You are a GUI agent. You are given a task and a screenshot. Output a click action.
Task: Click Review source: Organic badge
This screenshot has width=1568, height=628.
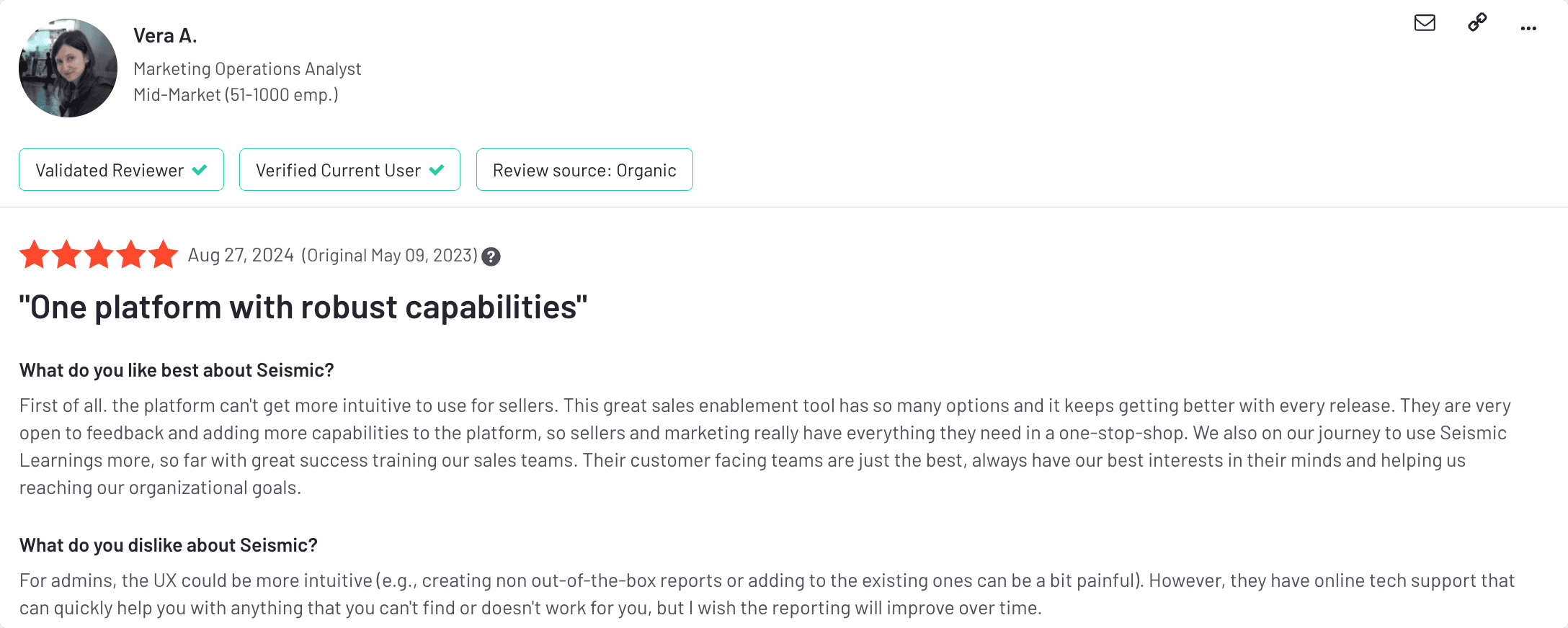click(x=584, y=170)
